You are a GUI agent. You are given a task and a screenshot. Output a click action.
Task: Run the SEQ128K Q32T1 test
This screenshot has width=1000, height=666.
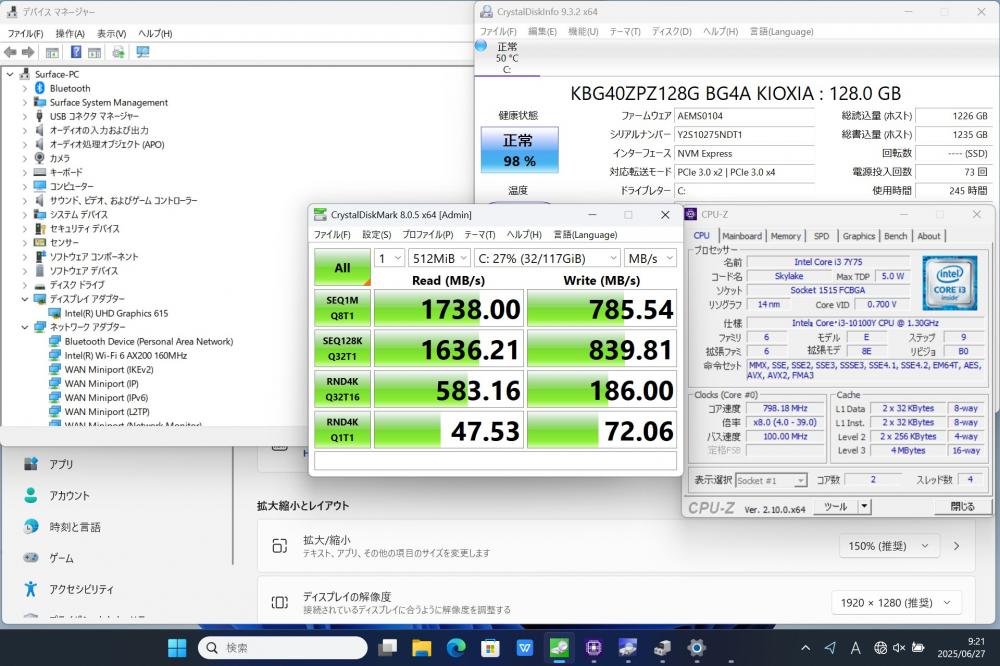[x=342, y=349]
